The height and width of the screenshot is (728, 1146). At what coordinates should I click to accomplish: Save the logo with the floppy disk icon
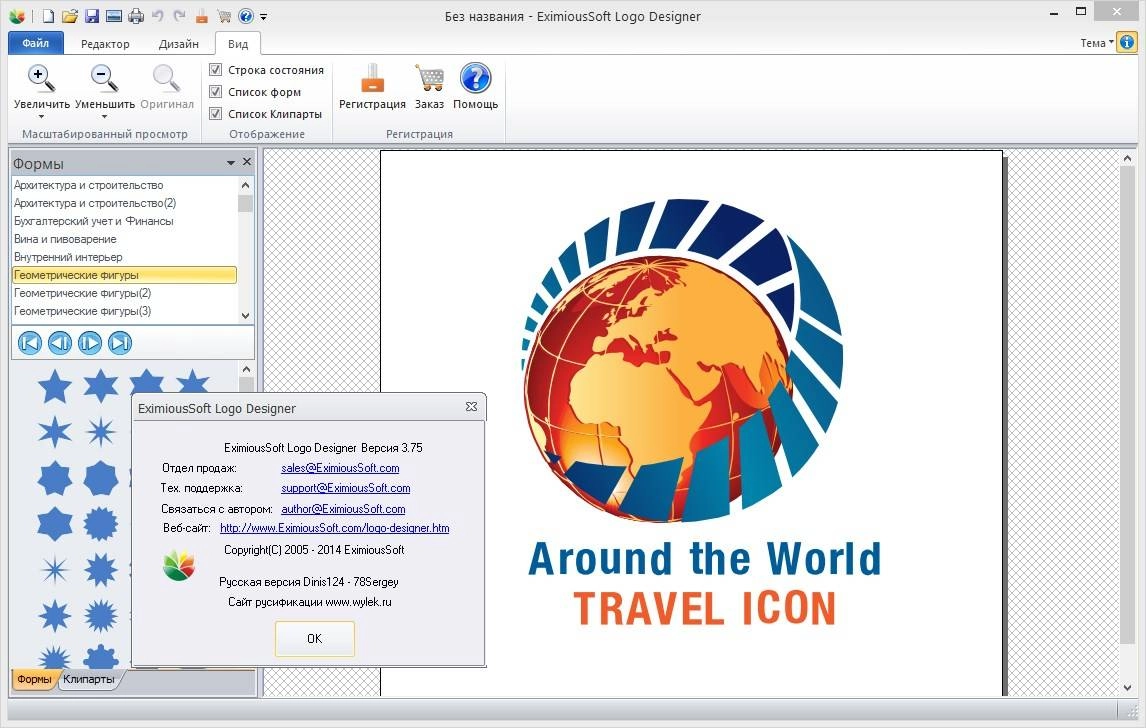click(91, 16)
